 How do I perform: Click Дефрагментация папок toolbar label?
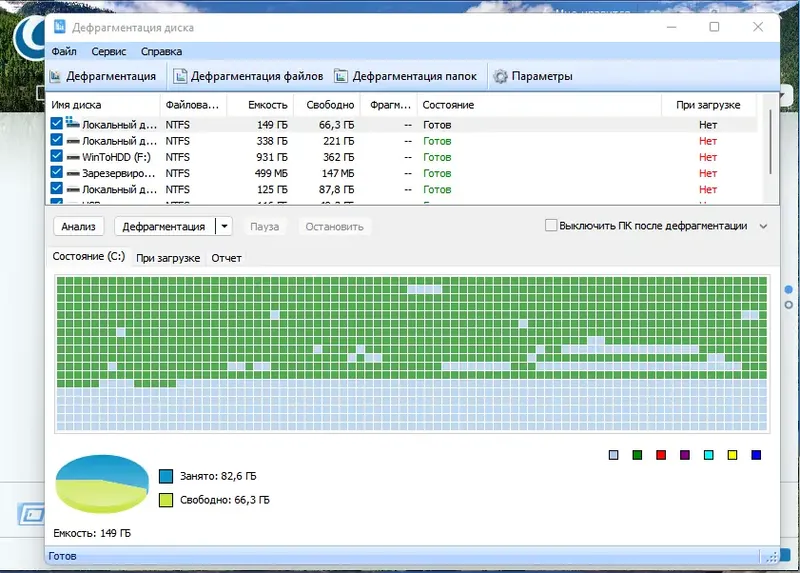pyautogui.click(x=414, y=77)
